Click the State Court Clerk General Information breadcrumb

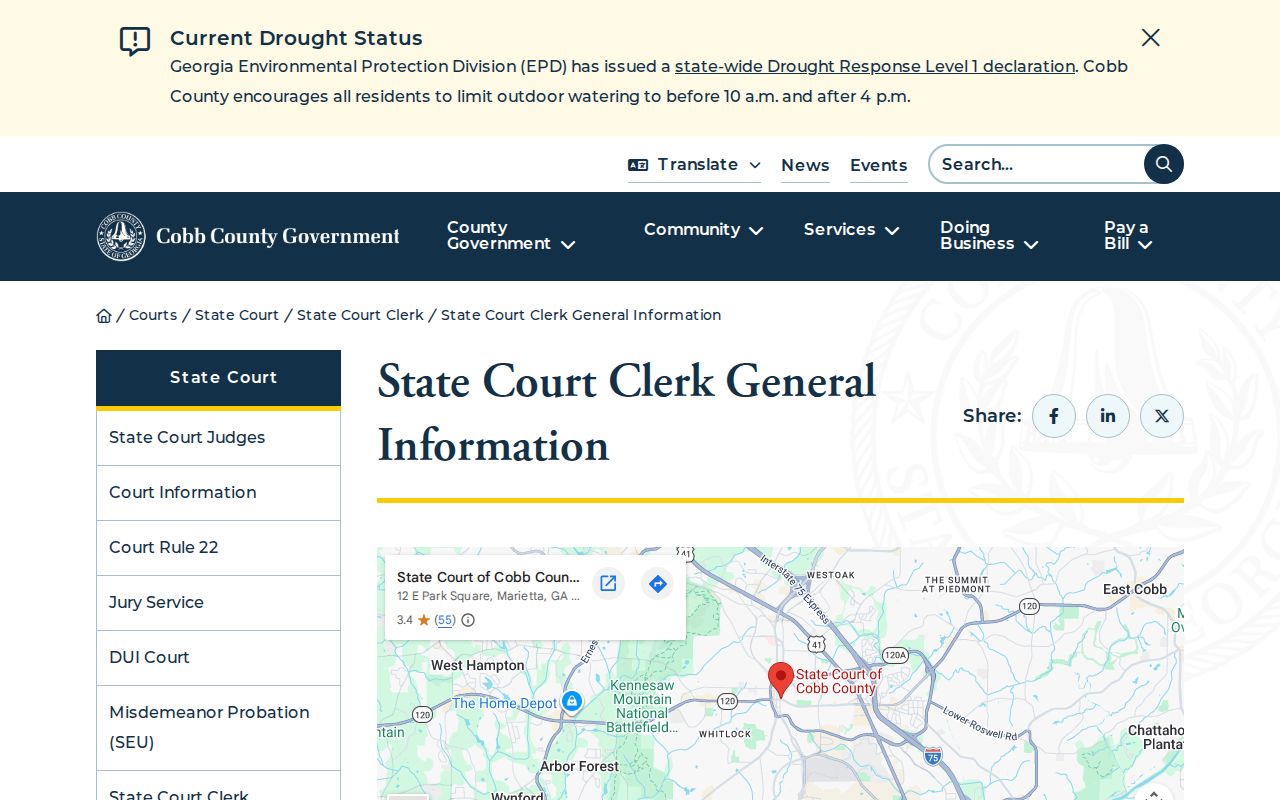click(581, 315)
